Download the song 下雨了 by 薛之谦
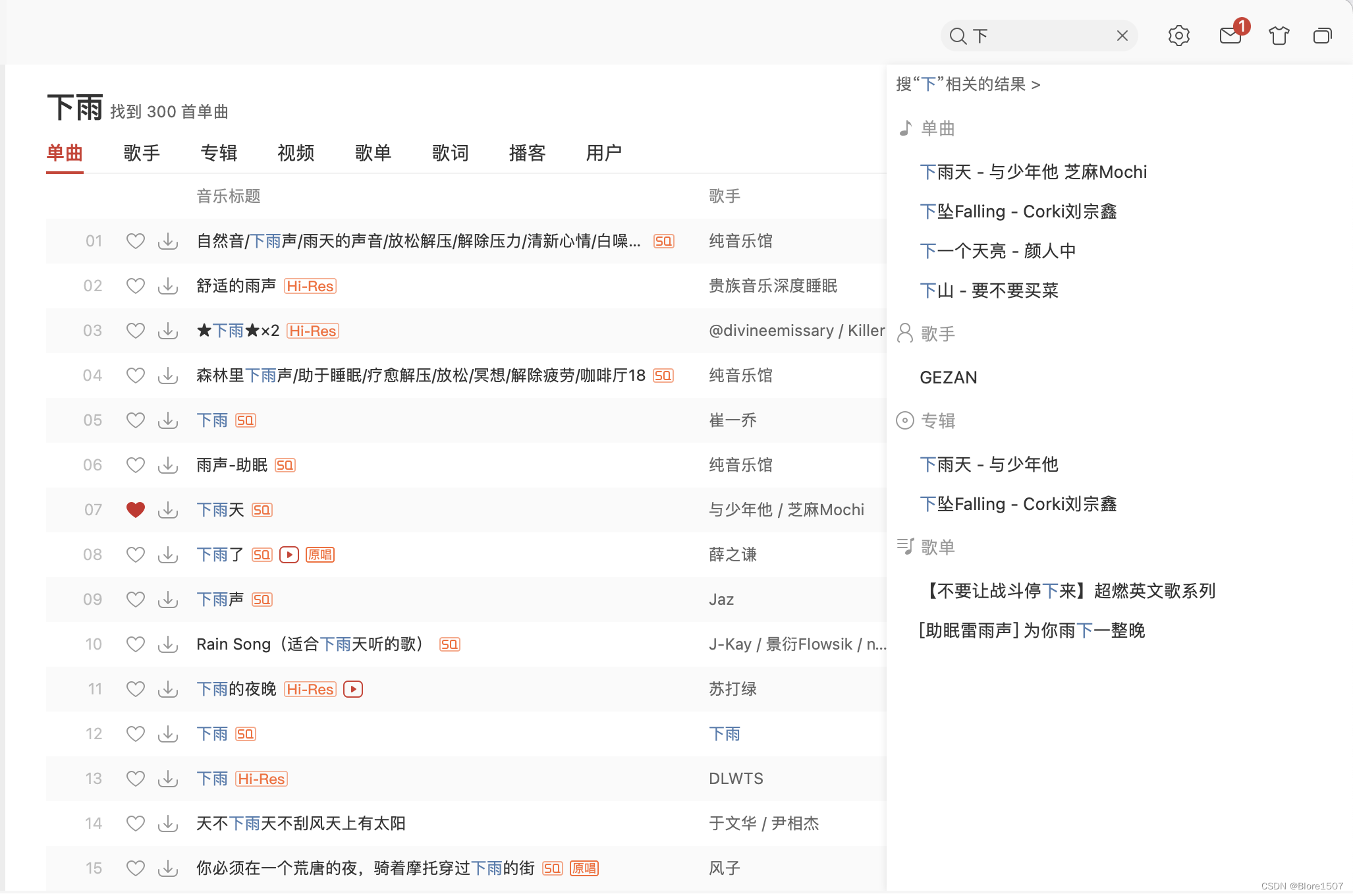This screenshot has height=896, width=1353. click(x=168, y=555)
